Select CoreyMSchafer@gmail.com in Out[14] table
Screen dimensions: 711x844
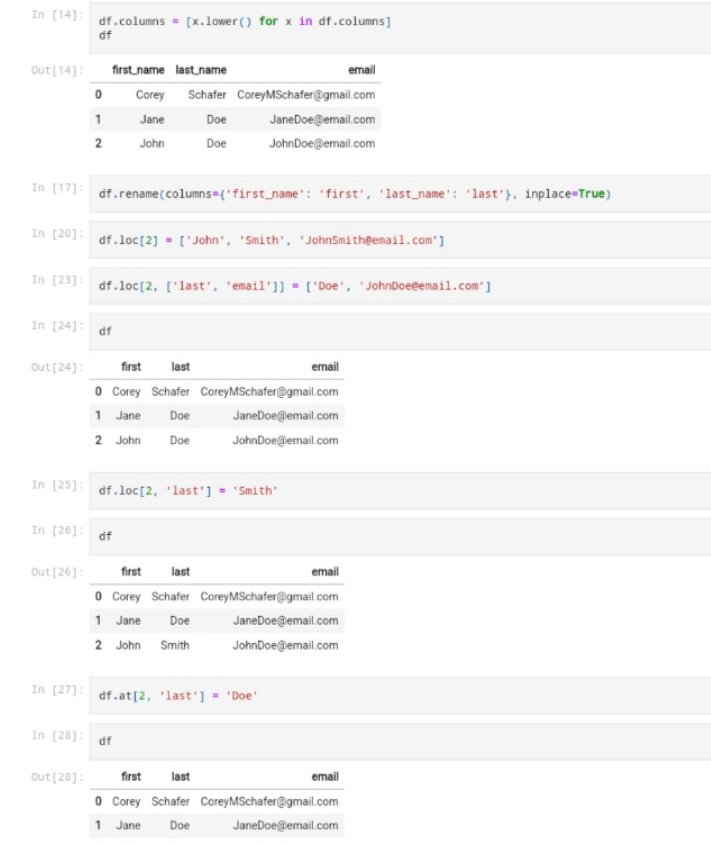306,95
